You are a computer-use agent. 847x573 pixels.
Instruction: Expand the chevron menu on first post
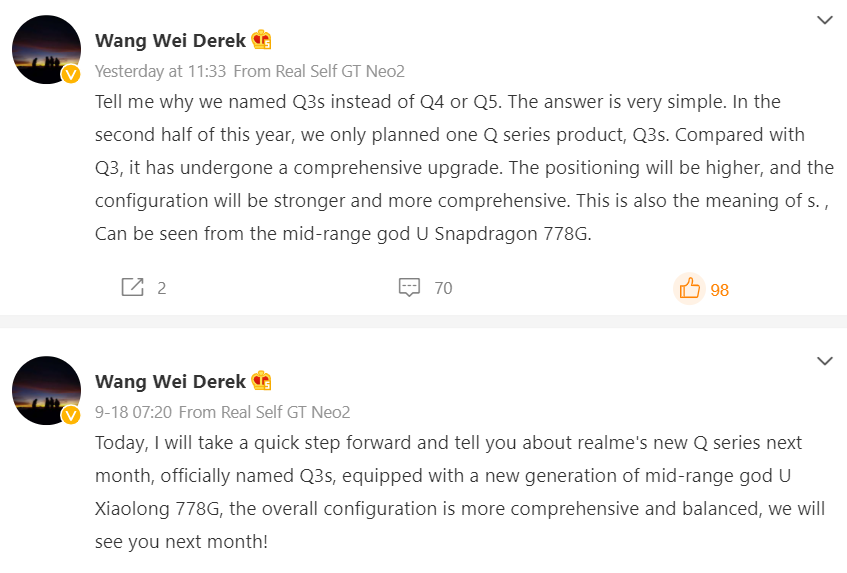pos(824,21)
